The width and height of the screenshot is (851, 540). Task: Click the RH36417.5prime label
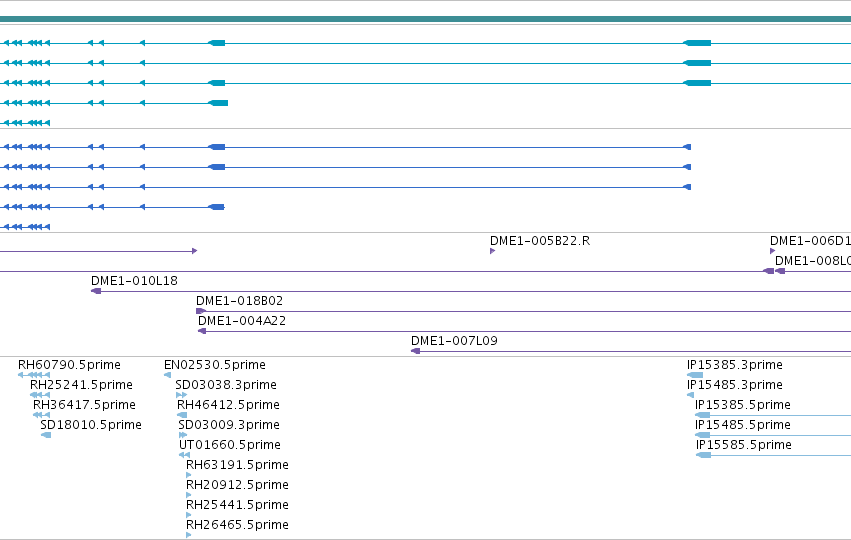tap(84, 405)
